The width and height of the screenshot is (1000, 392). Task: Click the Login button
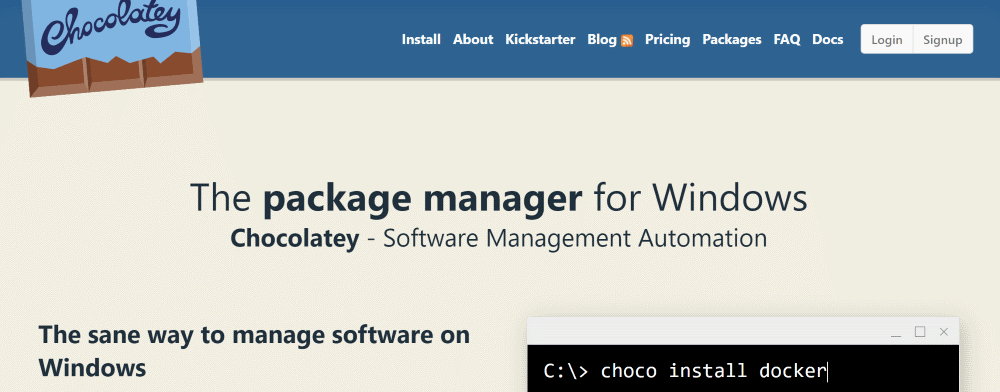point(886,40)
